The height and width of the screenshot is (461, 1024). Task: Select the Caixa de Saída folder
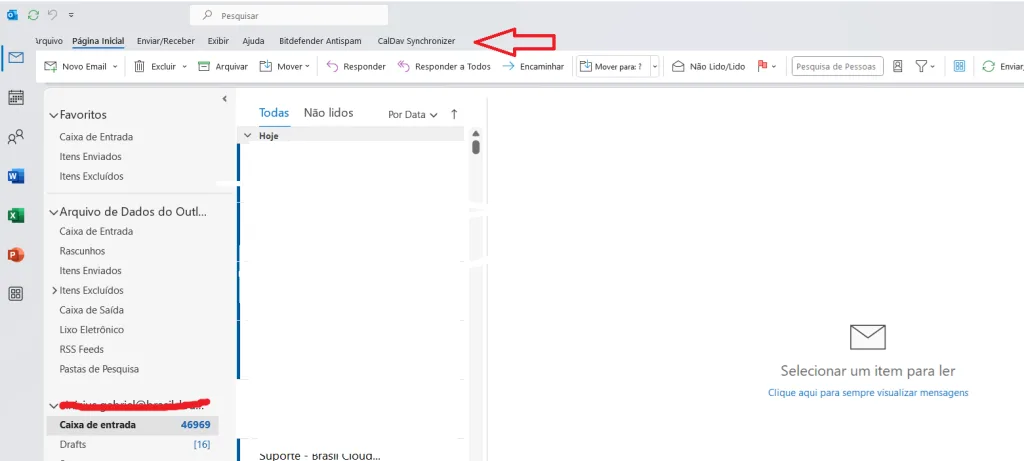click(91, 310)
